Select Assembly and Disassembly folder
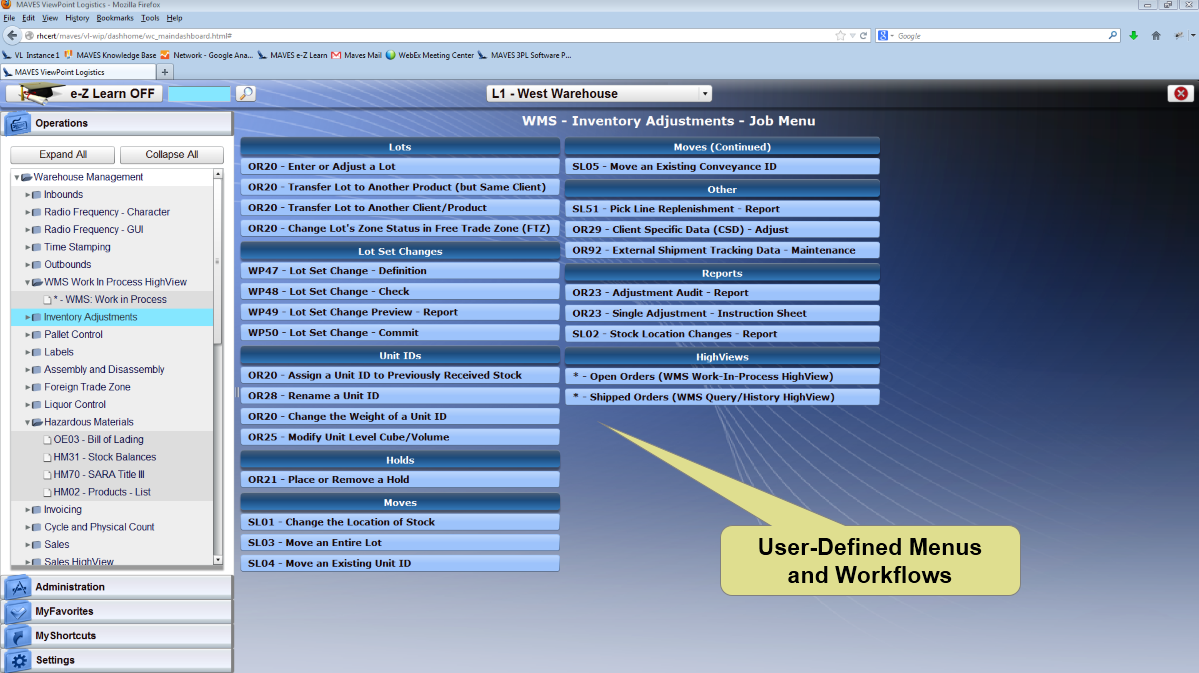The image size is (1199, 673). [104, 370]
